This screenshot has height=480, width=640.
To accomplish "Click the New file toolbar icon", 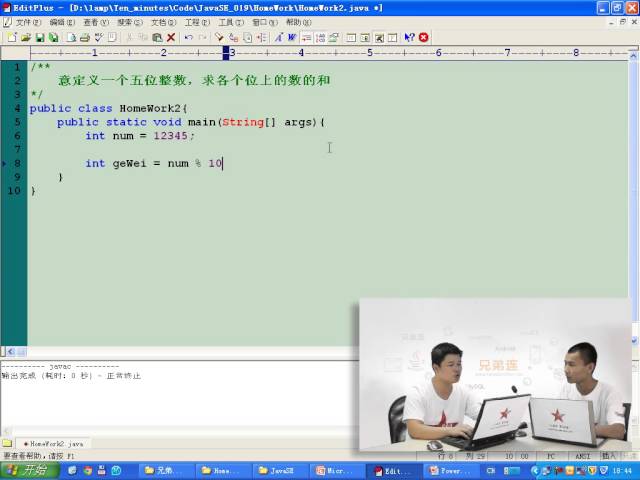I will pos(12,38).
